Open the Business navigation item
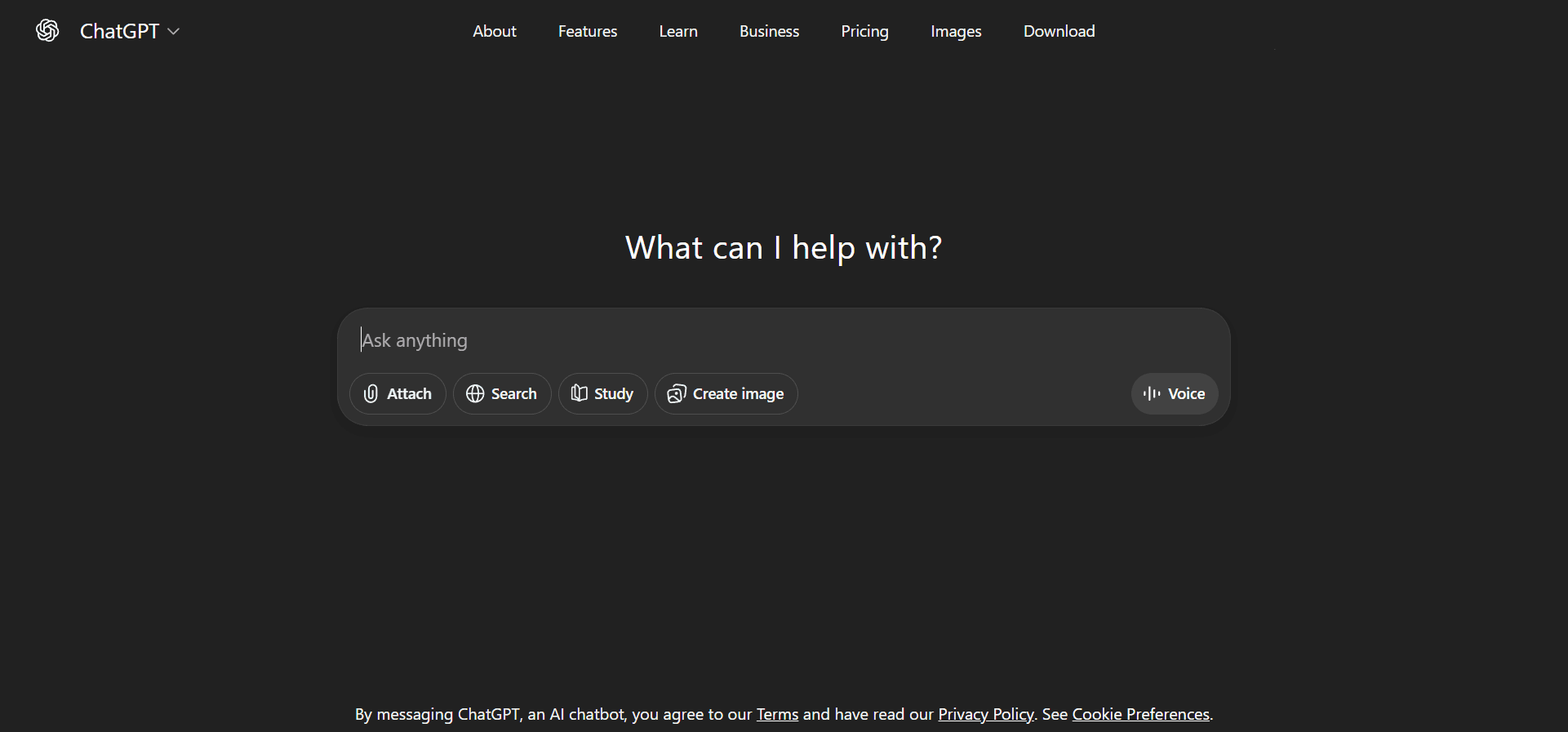 [x=769, y=31]
